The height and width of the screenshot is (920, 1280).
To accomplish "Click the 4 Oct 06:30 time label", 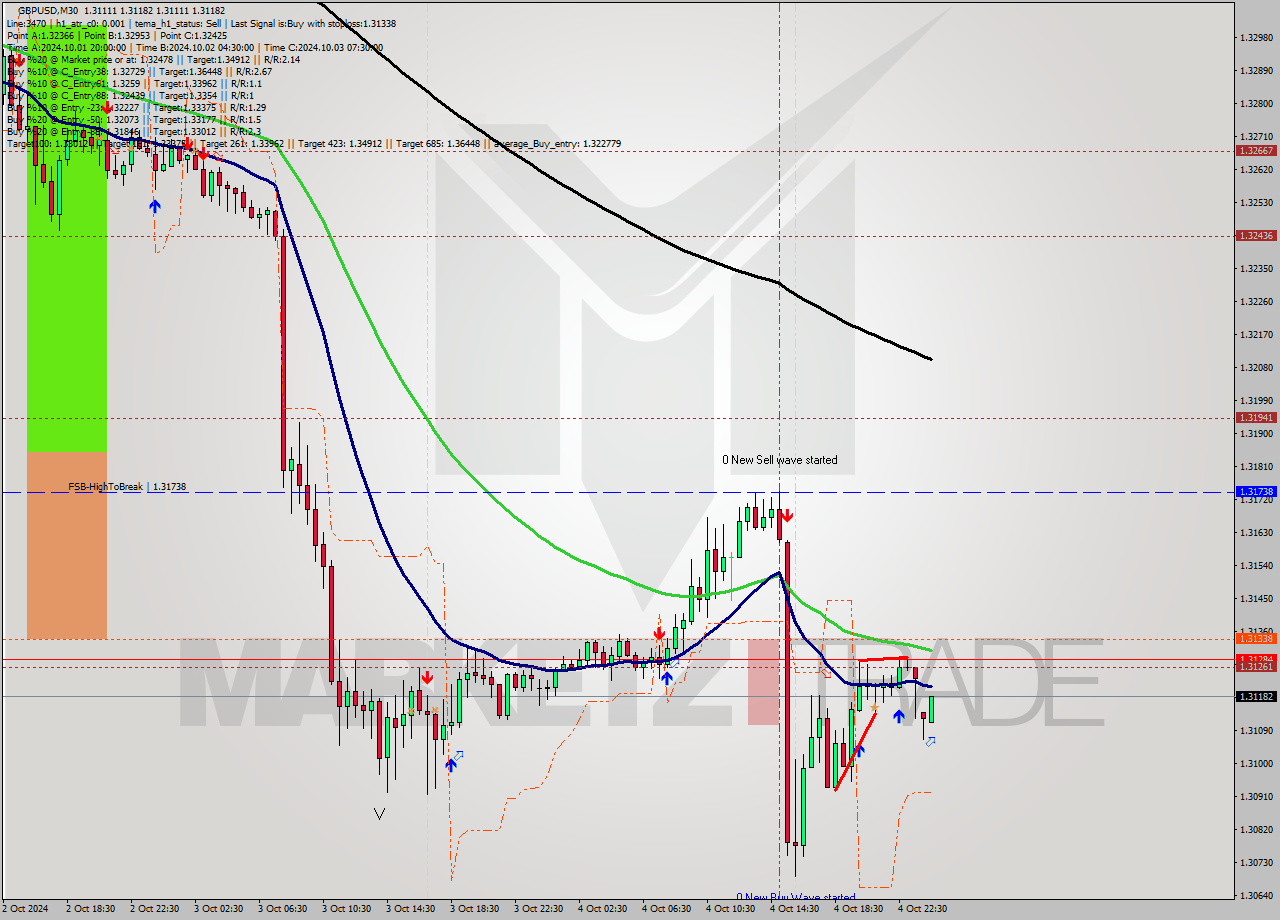I will (x=666, y=909).
